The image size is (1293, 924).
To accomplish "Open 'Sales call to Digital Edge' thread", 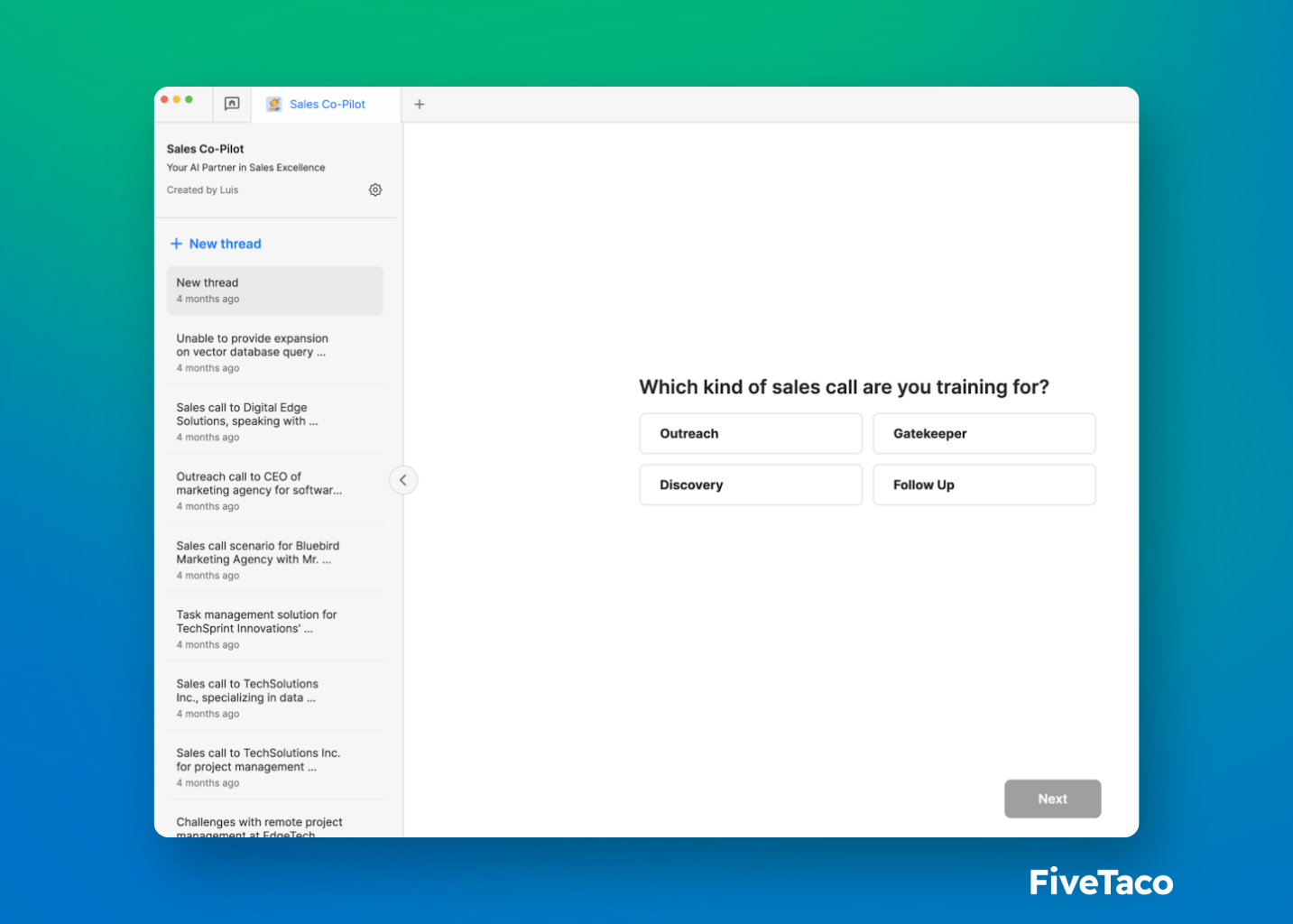I will 275,421.
